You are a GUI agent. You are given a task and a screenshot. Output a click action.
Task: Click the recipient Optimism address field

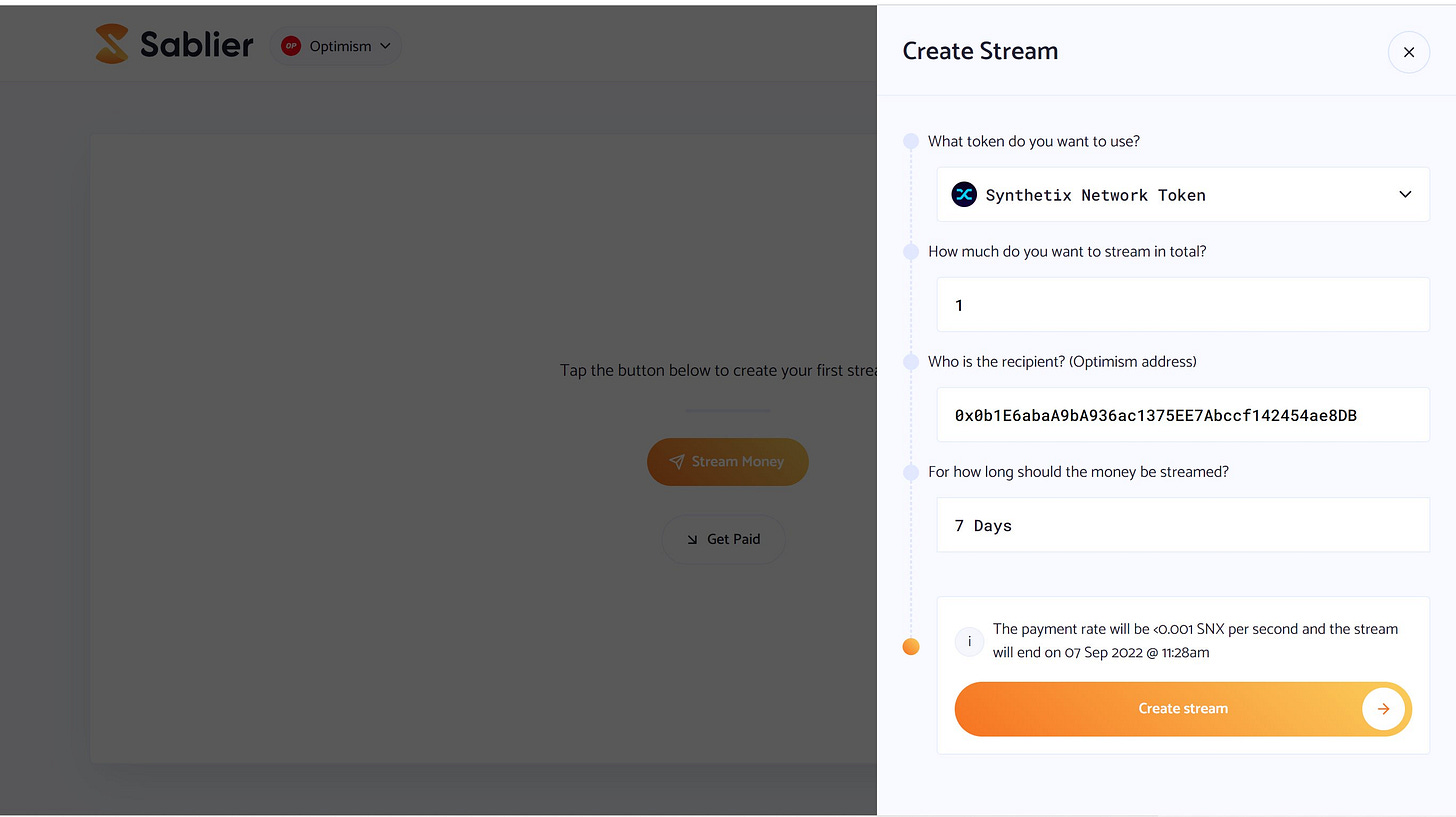pyautogui.click(x=1183, y=415)
